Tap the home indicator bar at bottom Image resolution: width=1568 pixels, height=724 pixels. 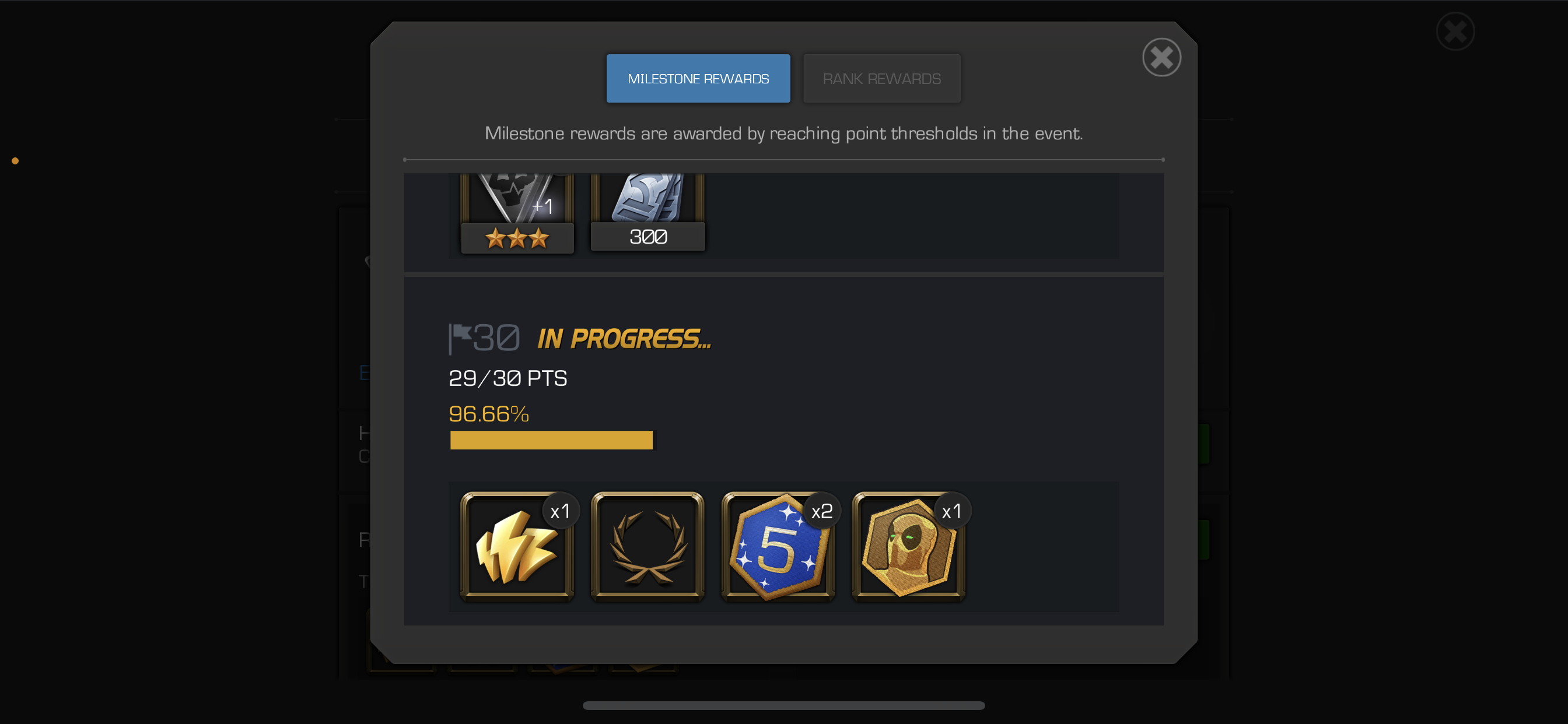pyautogui.click(x=783, y=705)
